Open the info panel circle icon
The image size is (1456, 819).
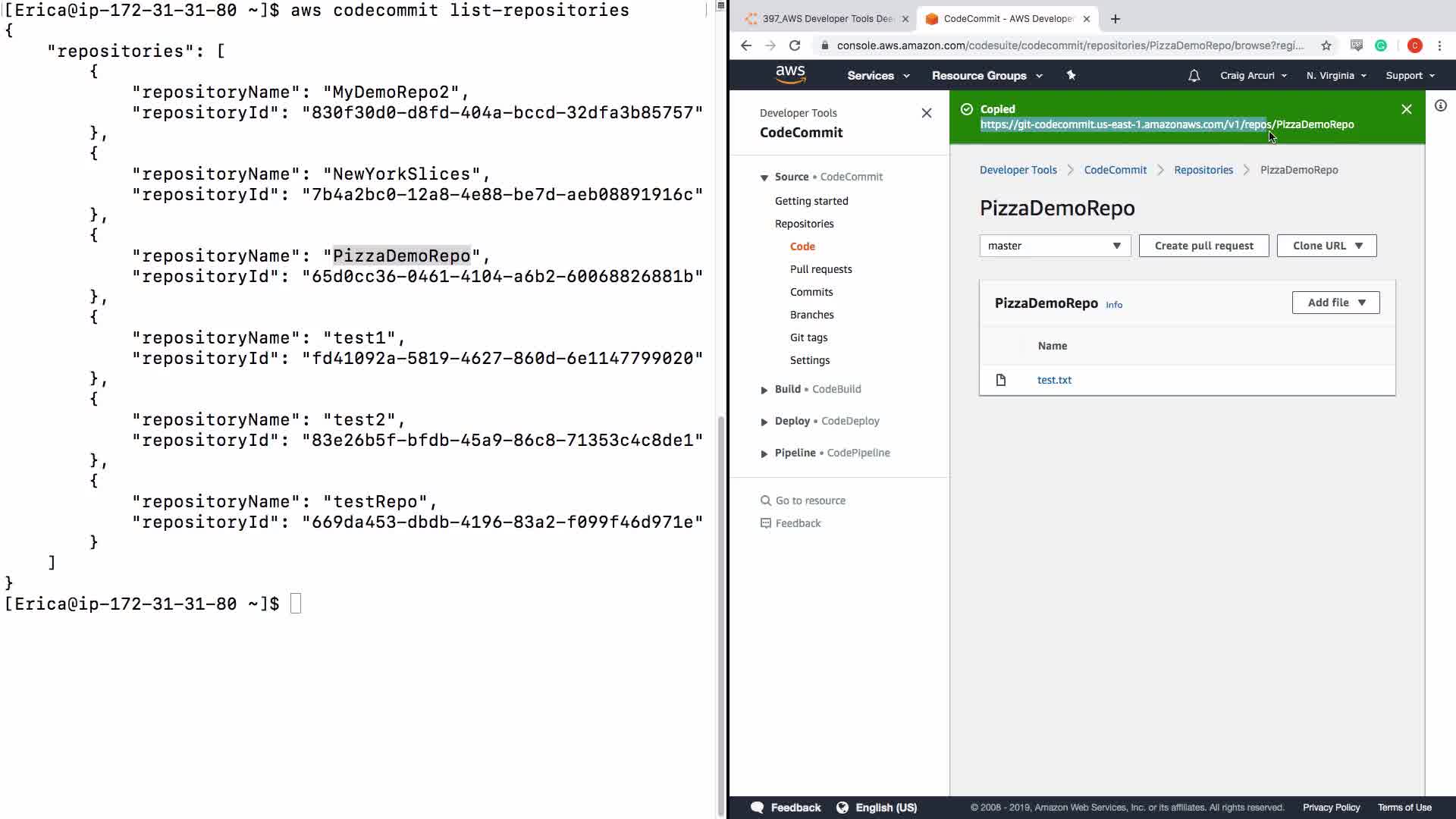click(x=1441, y=106)
